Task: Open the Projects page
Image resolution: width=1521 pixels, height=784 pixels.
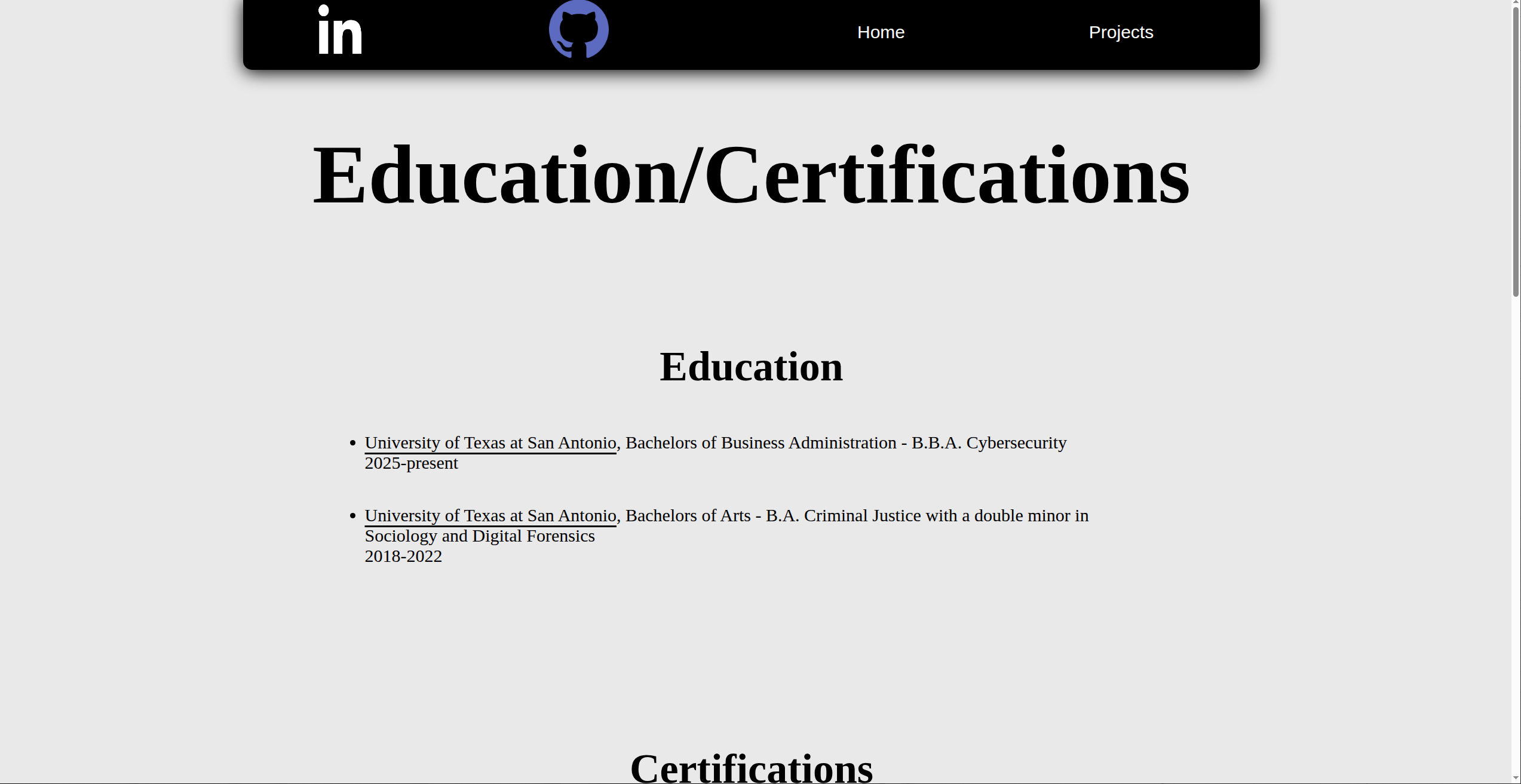Action: tap(1120, 32)
